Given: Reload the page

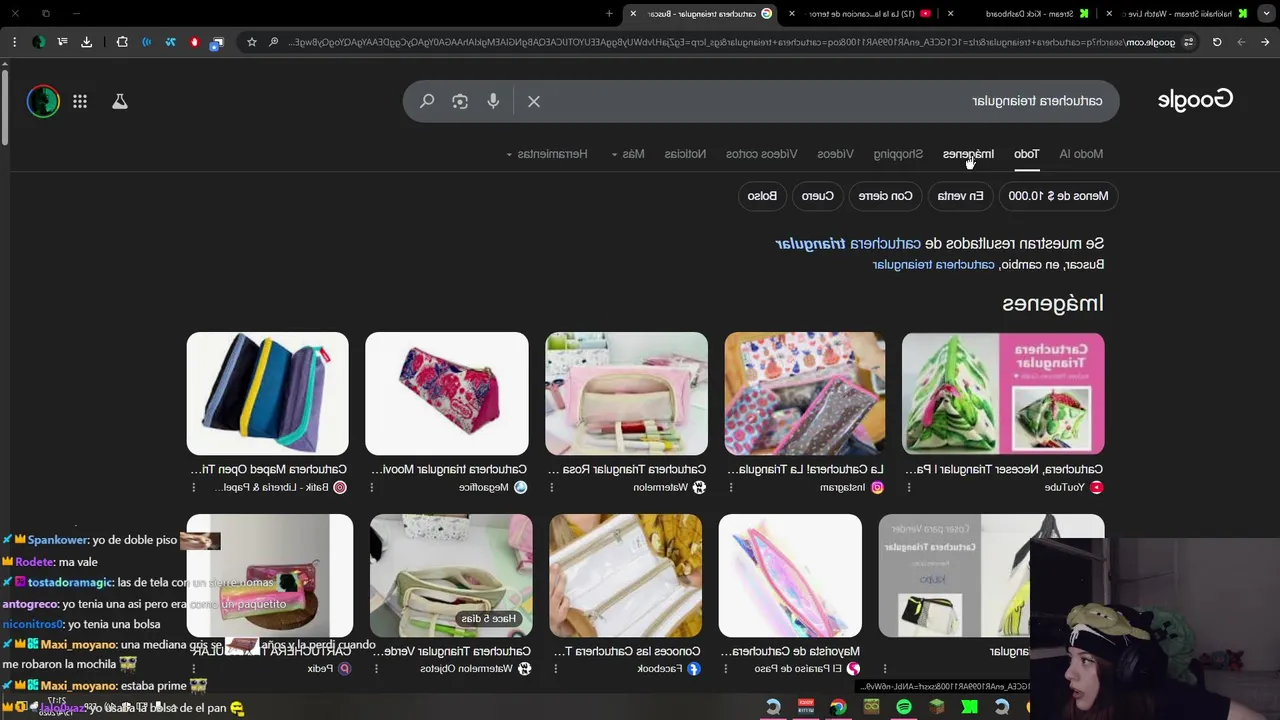Looking at the screenshot, I should (1217, 42).
